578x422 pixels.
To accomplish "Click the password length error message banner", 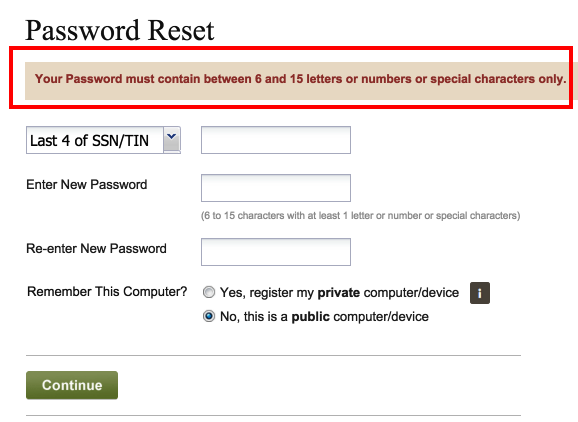I will 299,81.
